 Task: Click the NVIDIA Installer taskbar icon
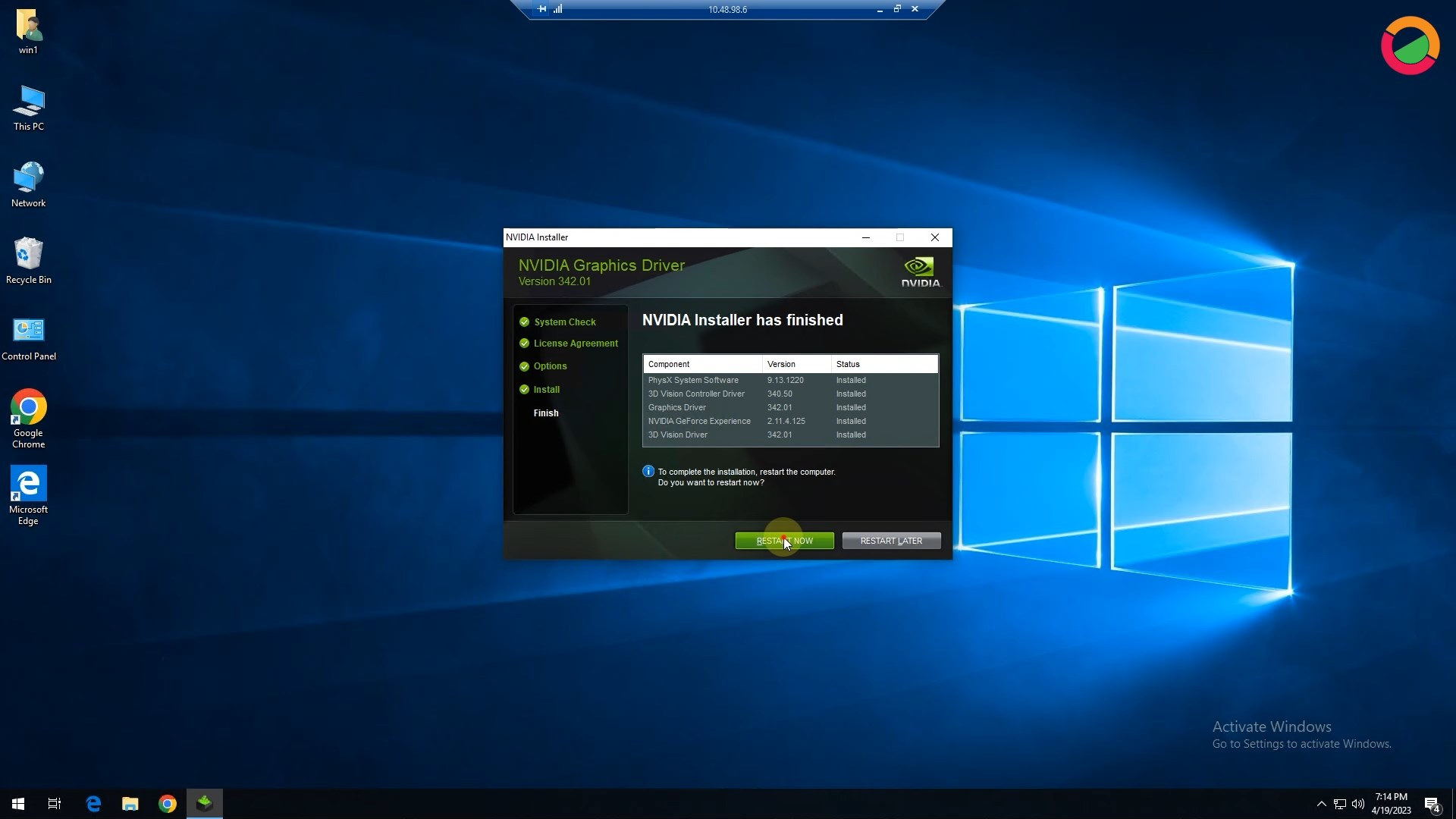(205, 804)
